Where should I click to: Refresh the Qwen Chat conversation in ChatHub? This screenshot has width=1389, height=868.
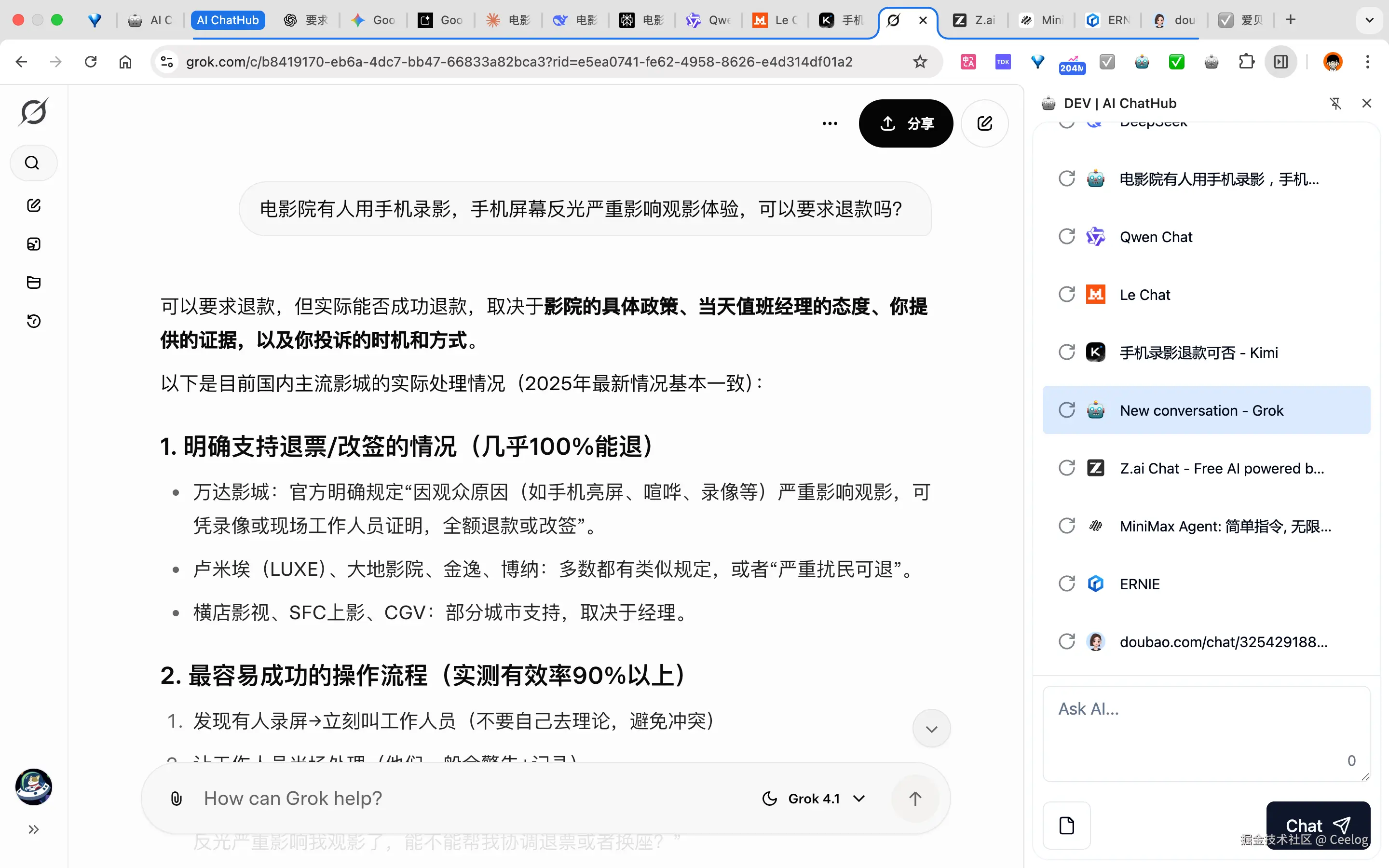pyautogui.click(x=1066, y=236)
